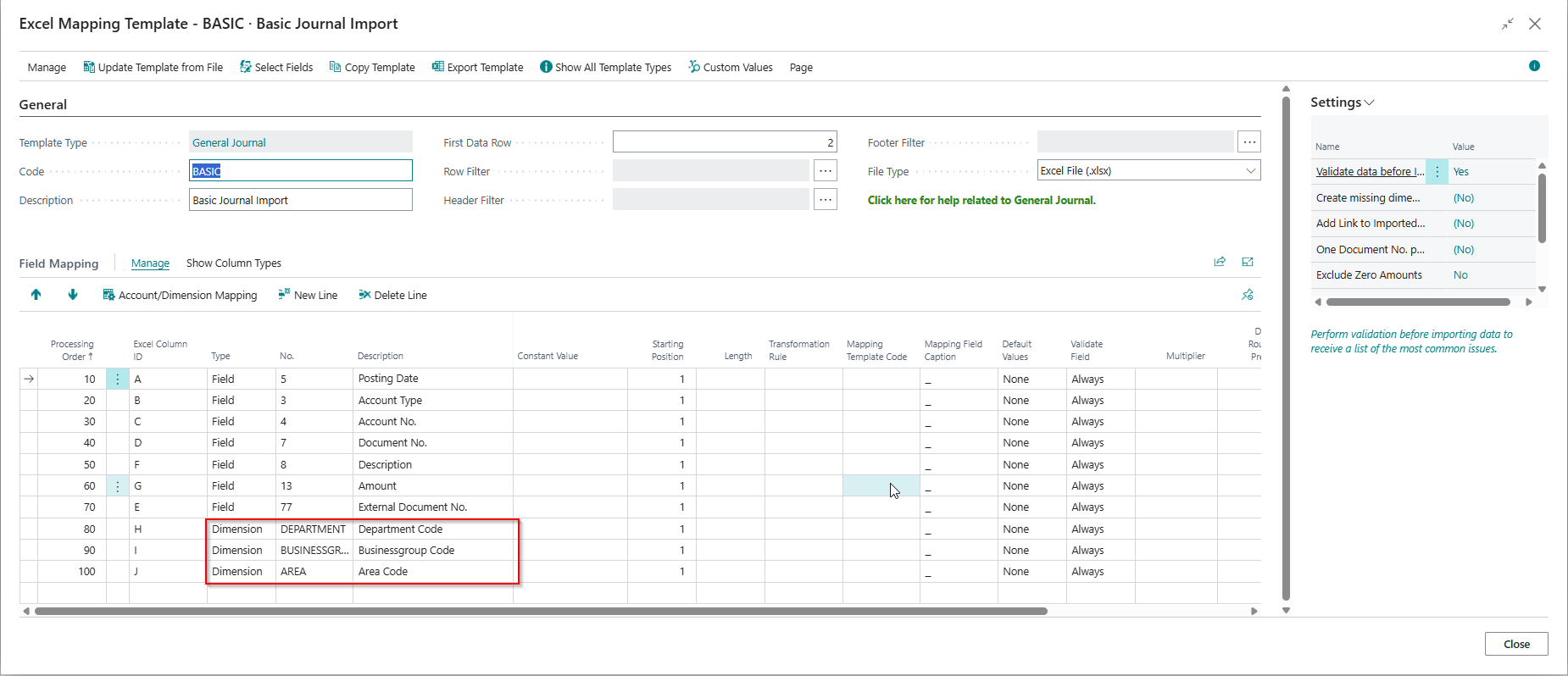Viewport: 1568px width, 676px height.
Task: Click Show Column Types
Action: [x=234, y=263]
